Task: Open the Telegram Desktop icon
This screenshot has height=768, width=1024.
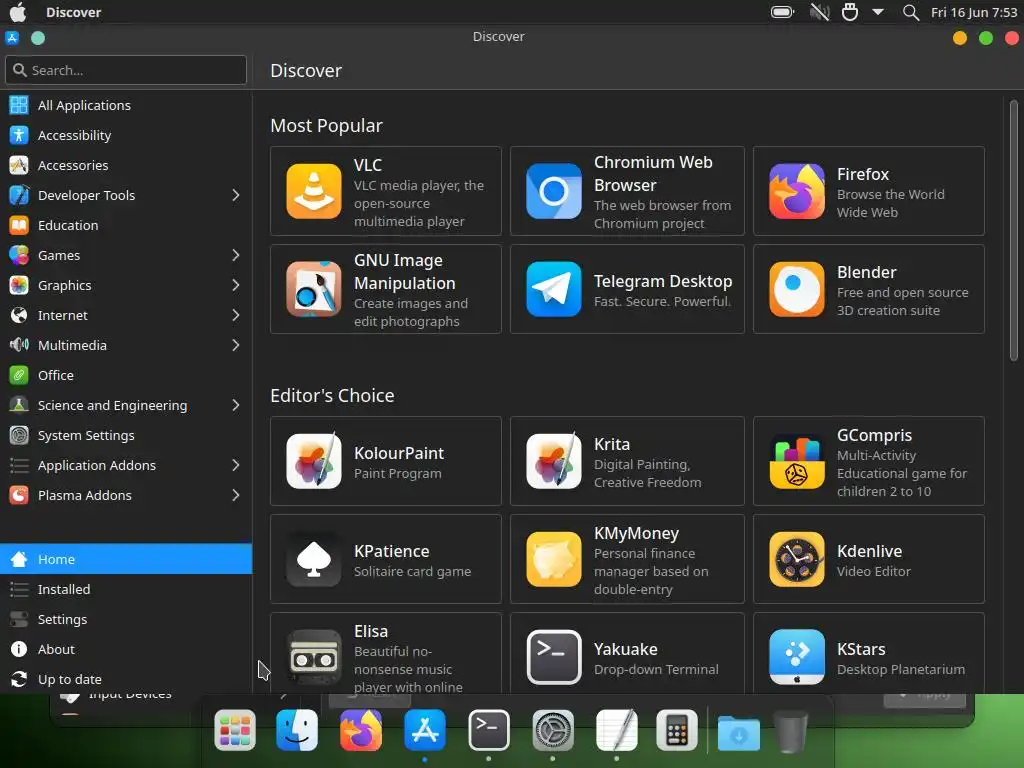Action: point(554,289)
